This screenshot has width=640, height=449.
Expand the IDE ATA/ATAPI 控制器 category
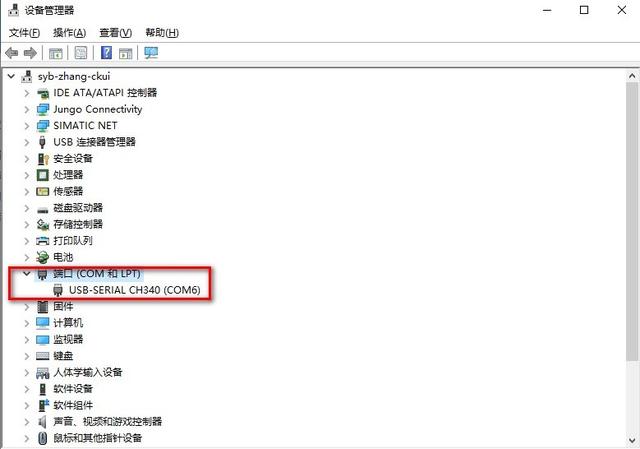27,93
